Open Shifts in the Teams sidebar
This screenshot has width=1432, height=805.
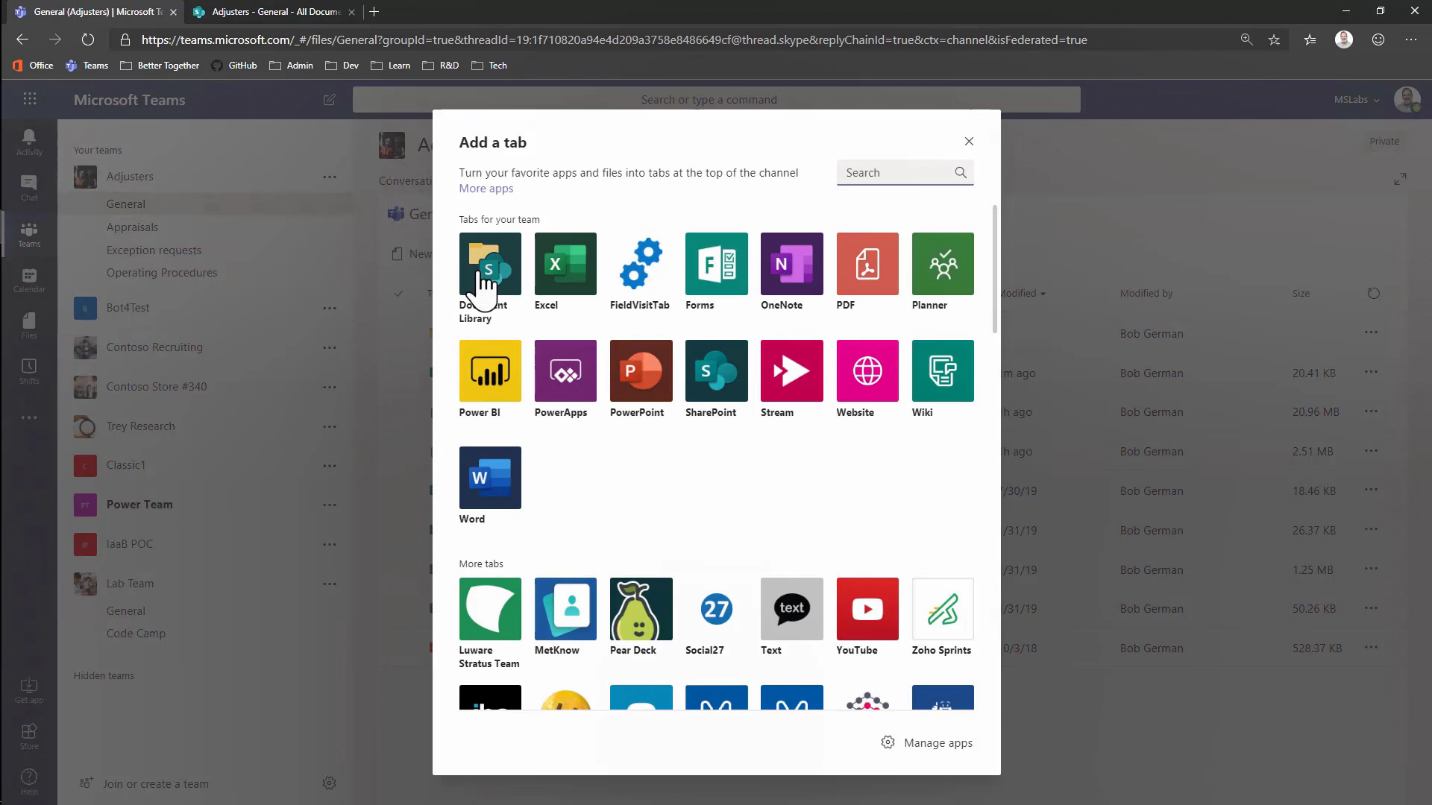(29, 371)
